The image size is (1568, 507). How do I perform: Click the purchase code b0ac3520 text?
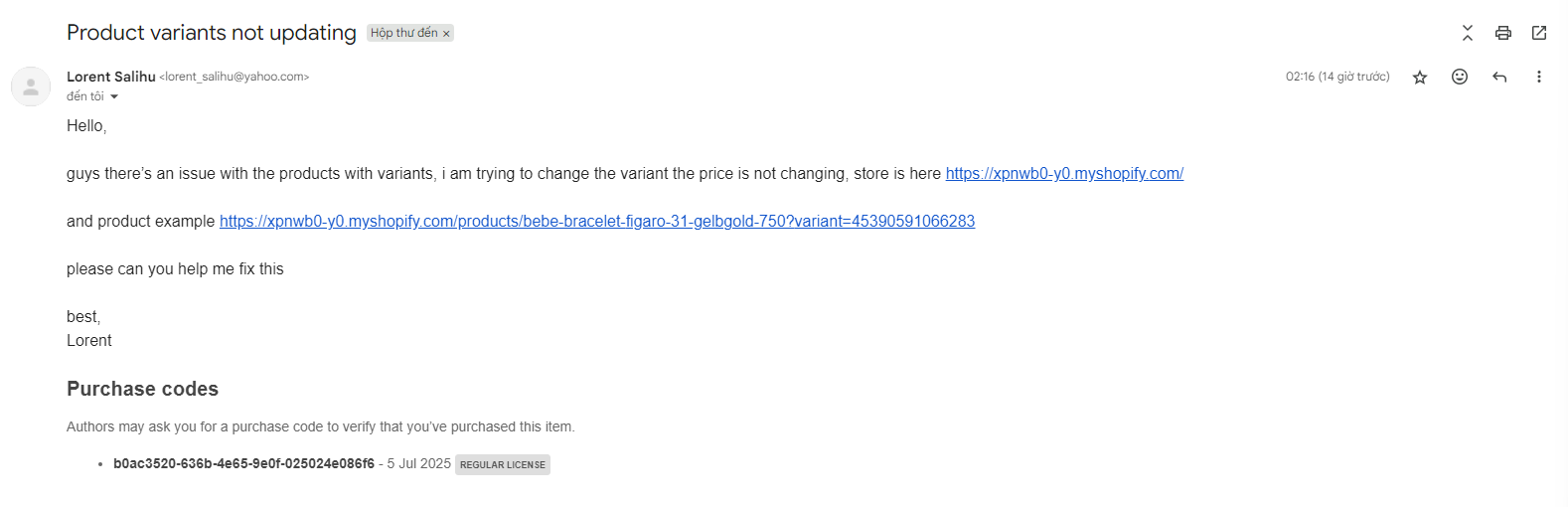click(243, 463)
